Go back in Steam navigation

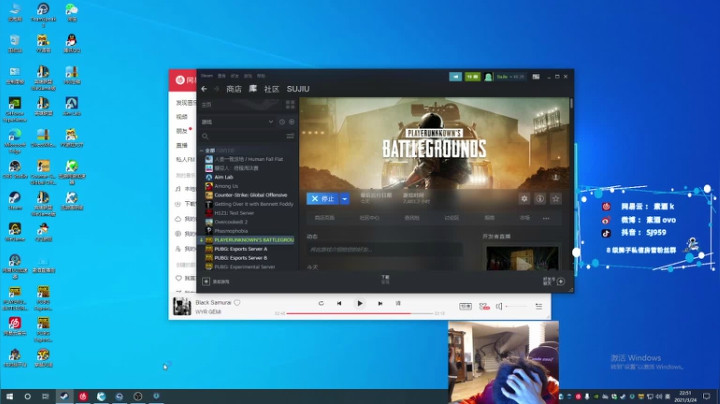(204, 89)
